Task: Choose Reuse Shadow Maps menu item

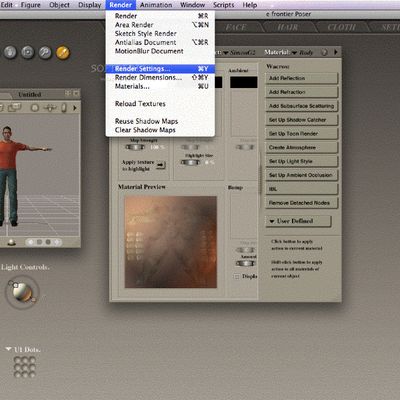Action: tap(160, 121)
